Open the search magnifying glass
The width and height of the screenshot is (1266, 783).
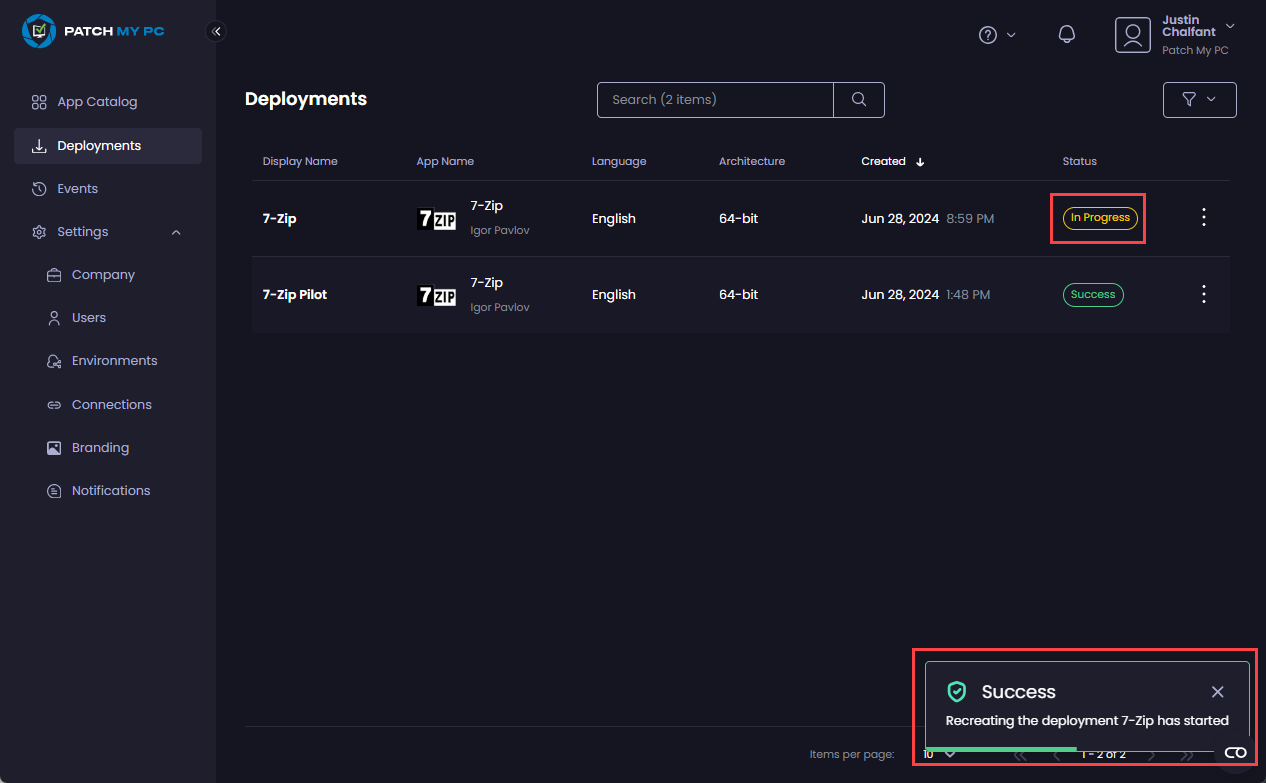pos(858,100)
